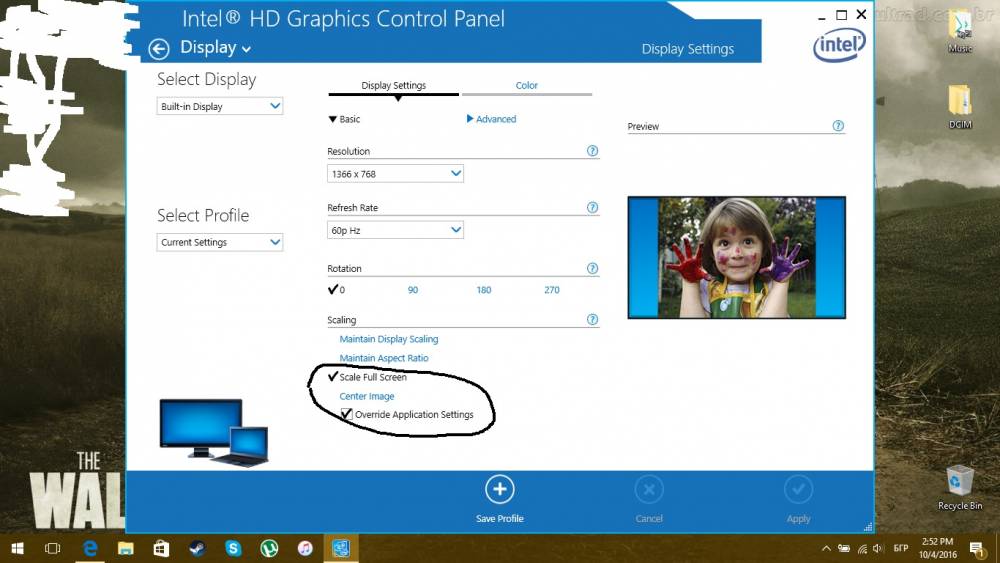Open the Action Center notifications icon
Screen dimensions: 1000x563
point(978,548)
